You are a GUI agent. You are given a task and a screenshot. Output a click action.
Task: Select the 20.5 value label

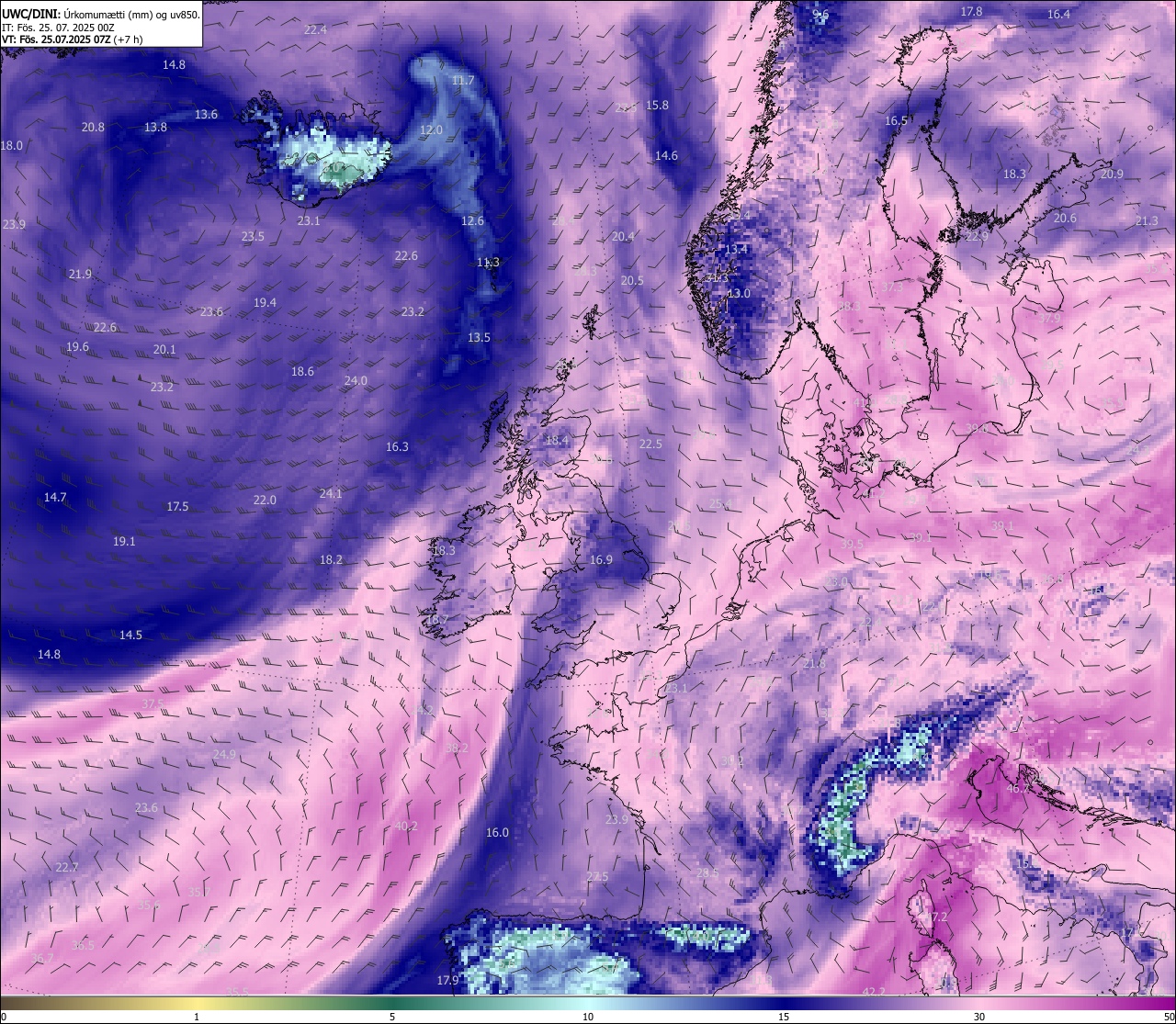point(632,281)
